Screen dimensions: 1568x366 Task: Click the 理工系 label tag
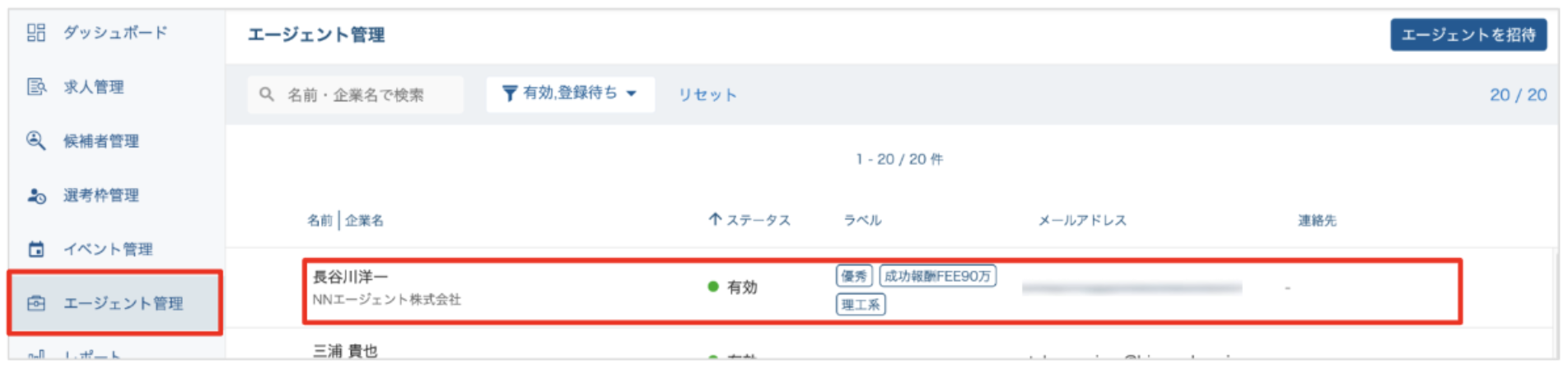[861, 305]
